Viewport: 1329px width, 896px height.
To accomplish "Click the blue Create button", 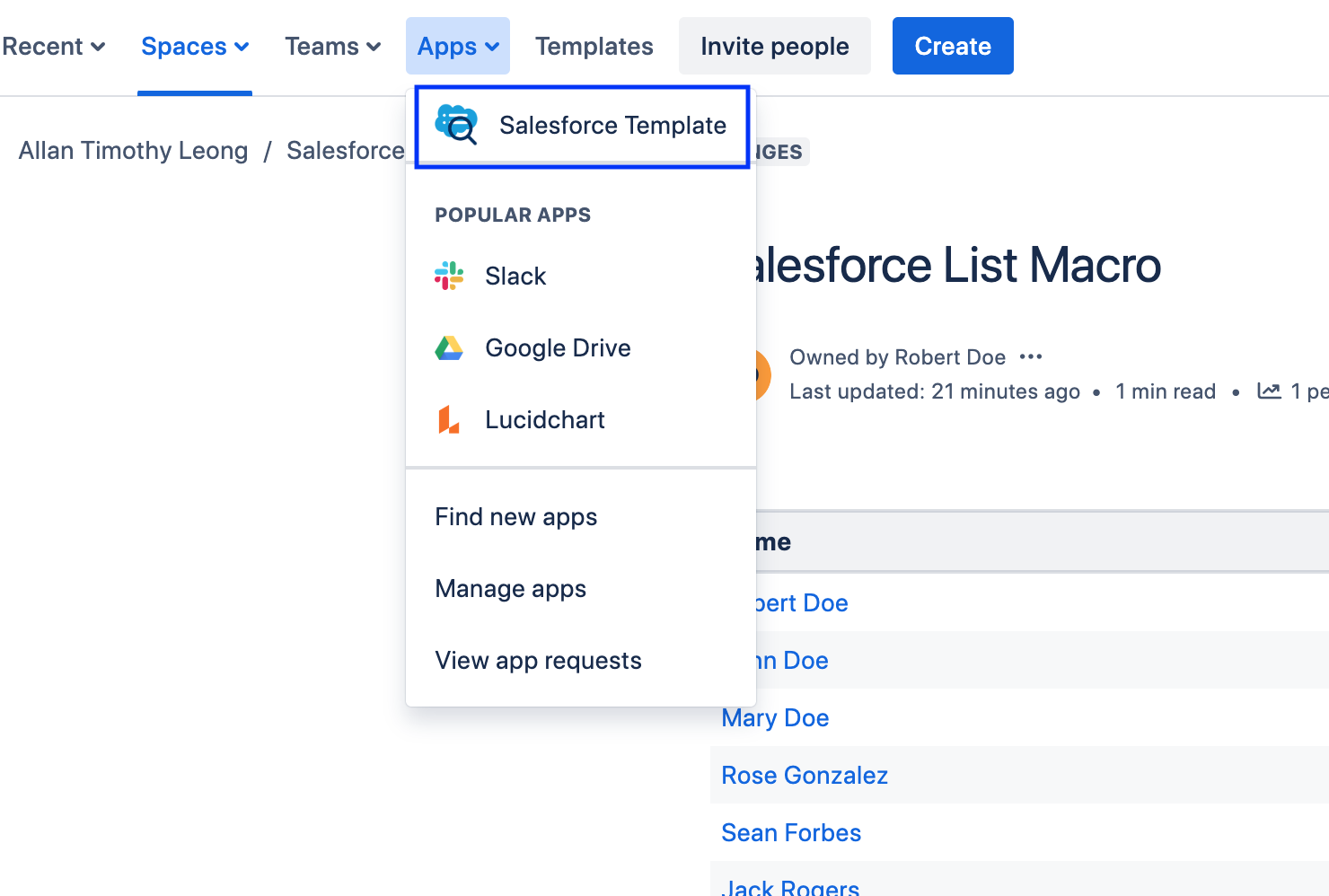I will [x=953, y=47].
